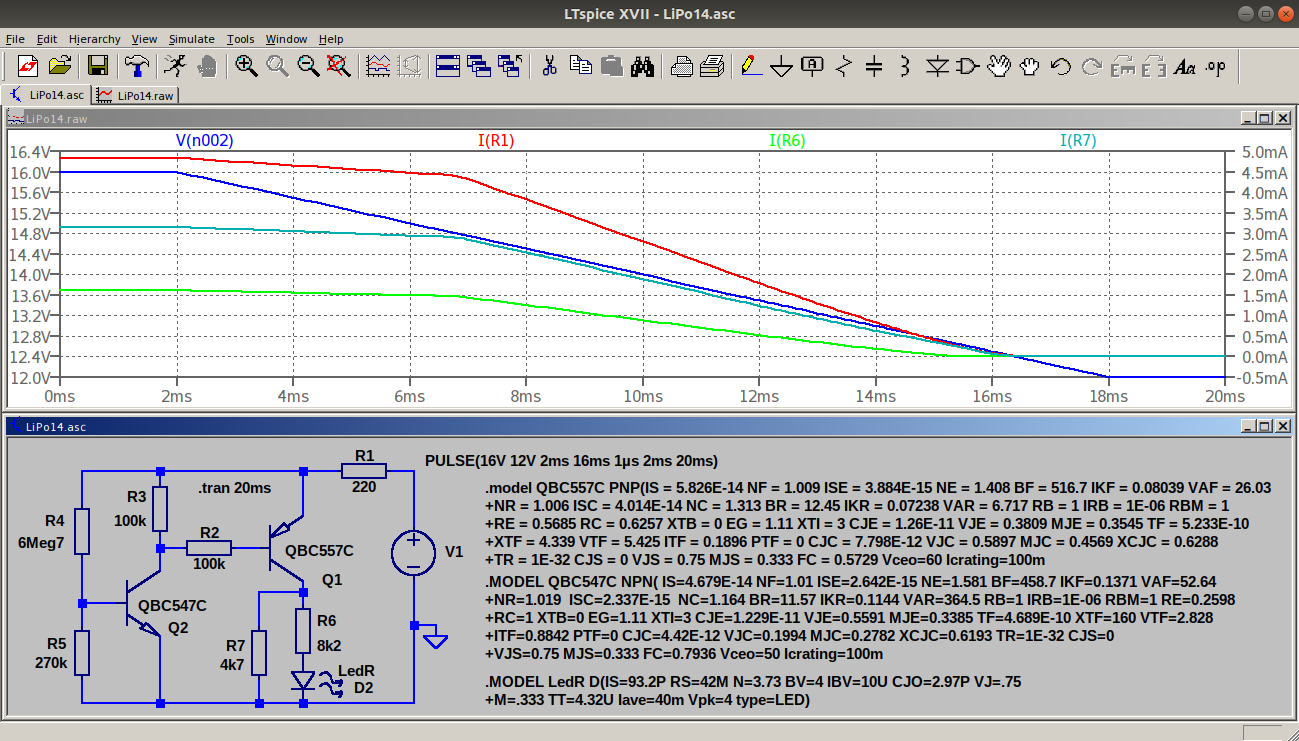
Task: Open the File menu
Action: [15, 39]
